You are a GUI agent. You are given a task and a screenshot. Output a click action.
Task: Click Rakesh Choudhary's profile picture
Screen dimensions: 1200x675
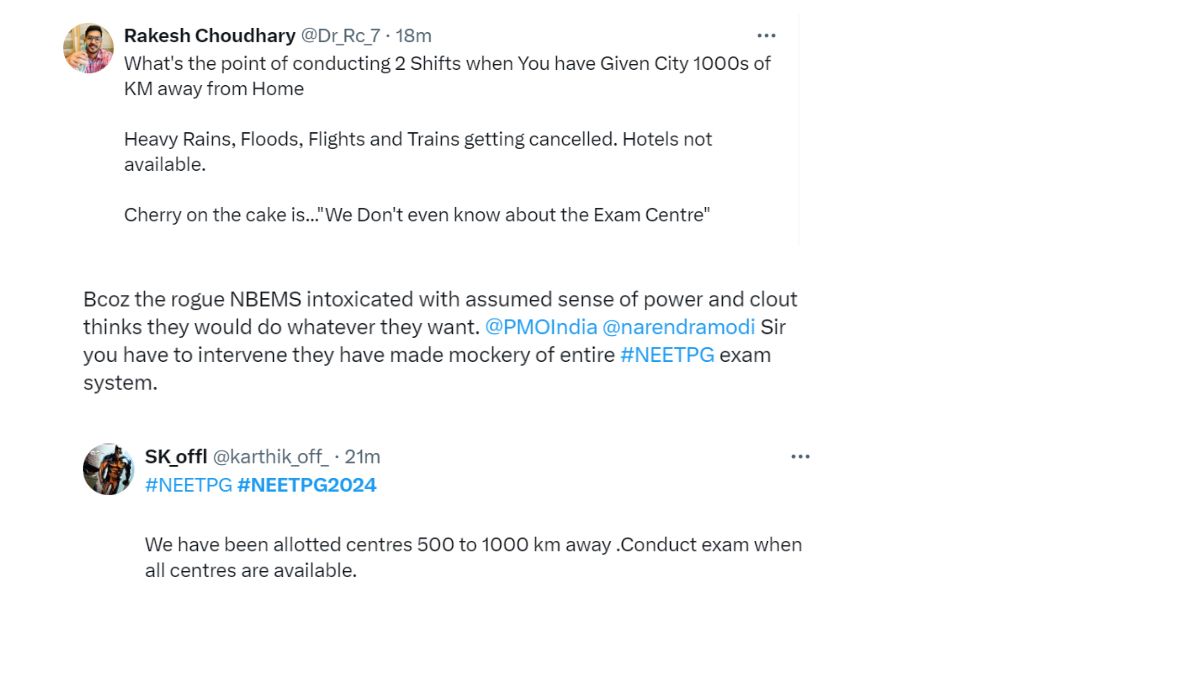coord(88,48)
